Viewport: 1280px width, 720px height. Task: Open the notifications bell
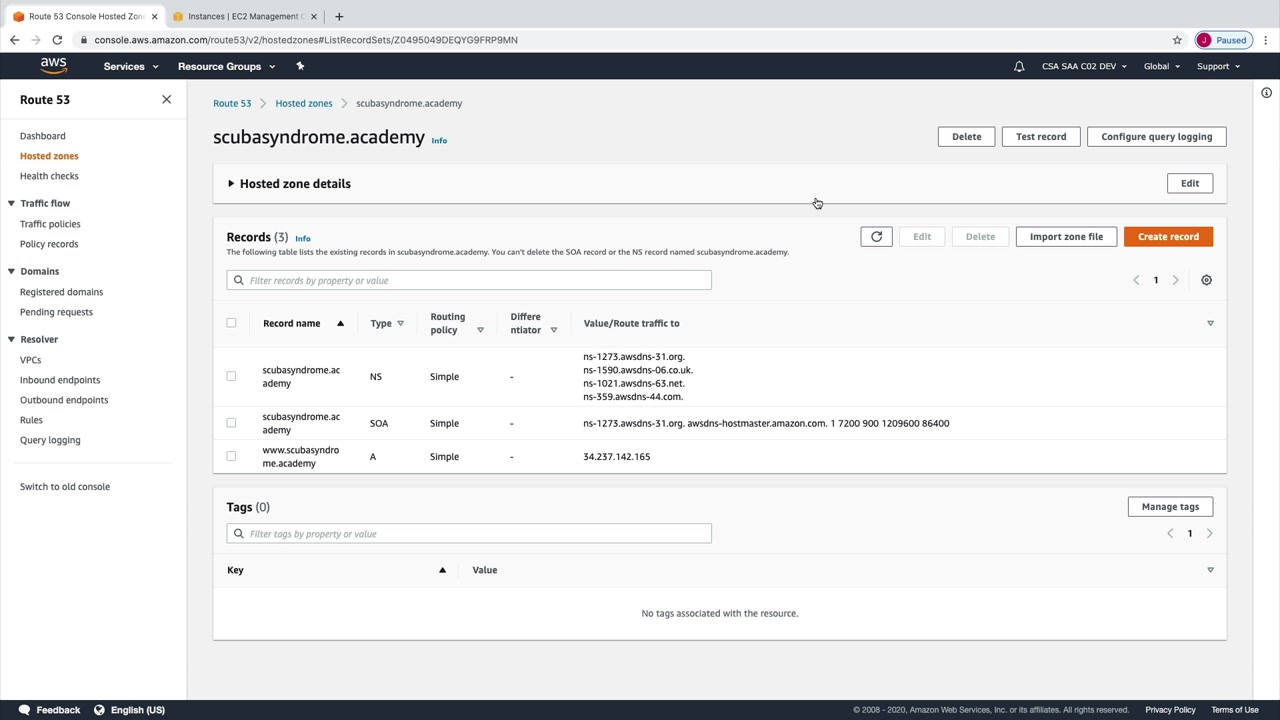tap(1019, 66)
